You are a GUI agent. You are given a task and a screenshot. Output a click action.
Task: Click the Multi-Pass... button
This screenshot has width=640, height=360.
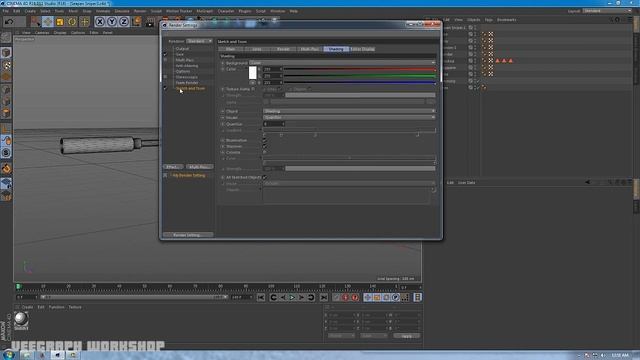click(199, 167)
